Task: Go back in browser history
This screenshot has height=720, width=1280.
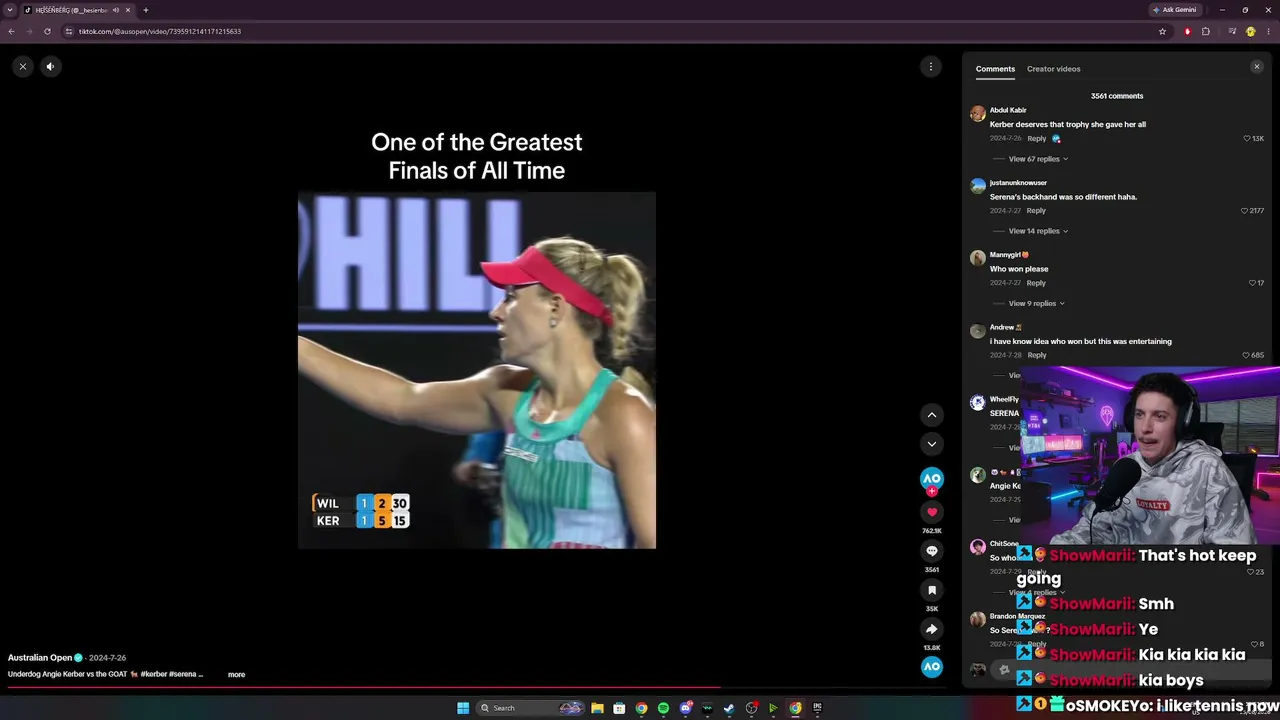Action: click(11, 31)
